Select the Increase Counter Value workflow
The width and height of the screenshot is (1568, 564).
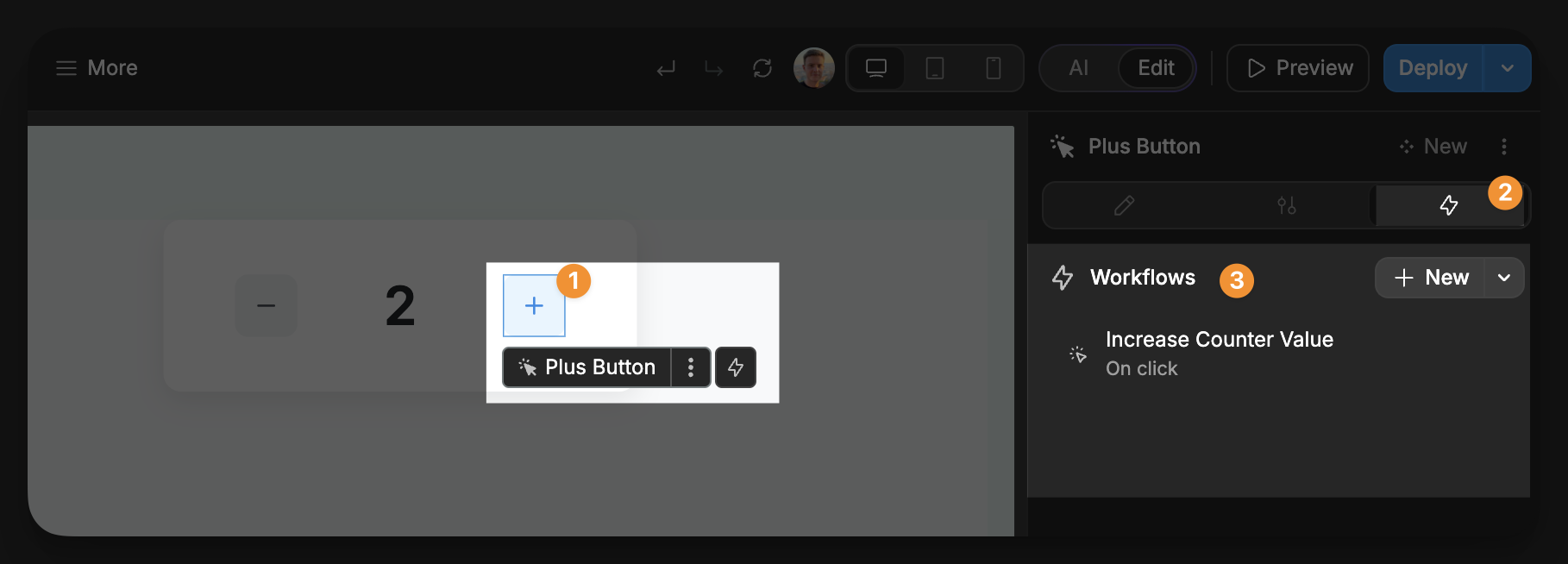click(1219, 339)
